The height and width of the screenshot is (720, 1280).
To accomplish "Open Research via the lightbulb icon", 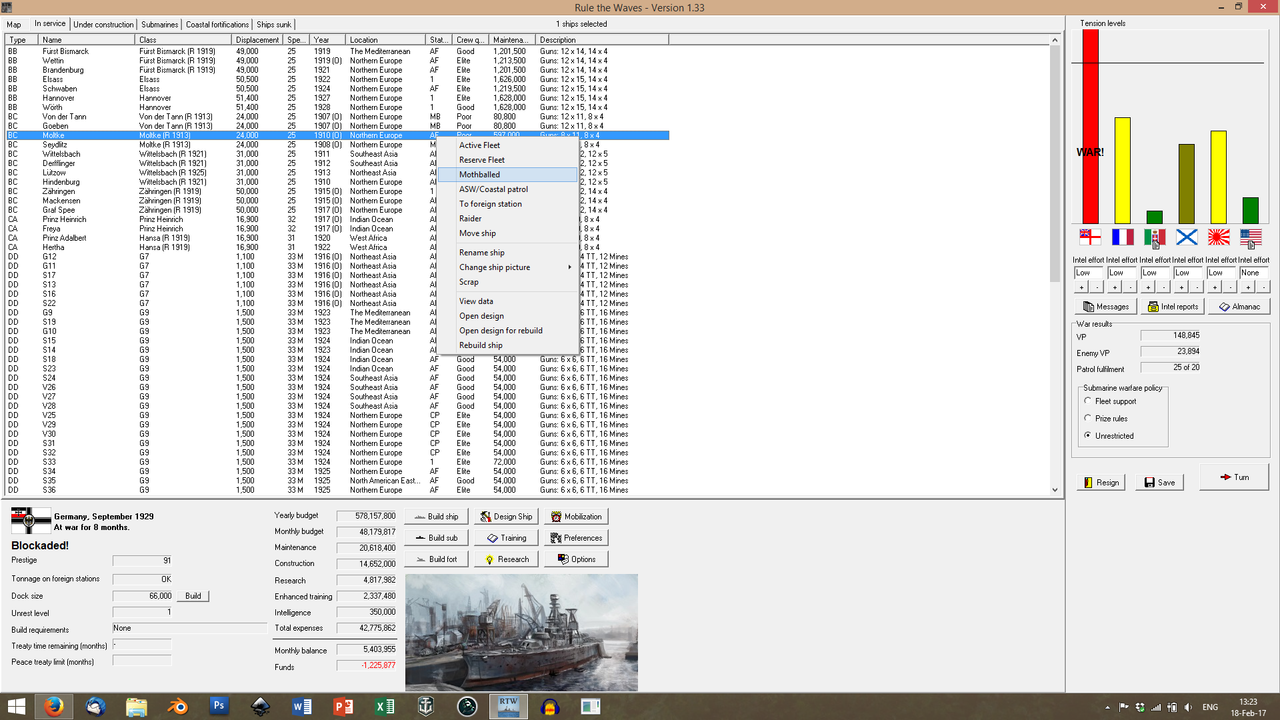I will pos(489,559).
